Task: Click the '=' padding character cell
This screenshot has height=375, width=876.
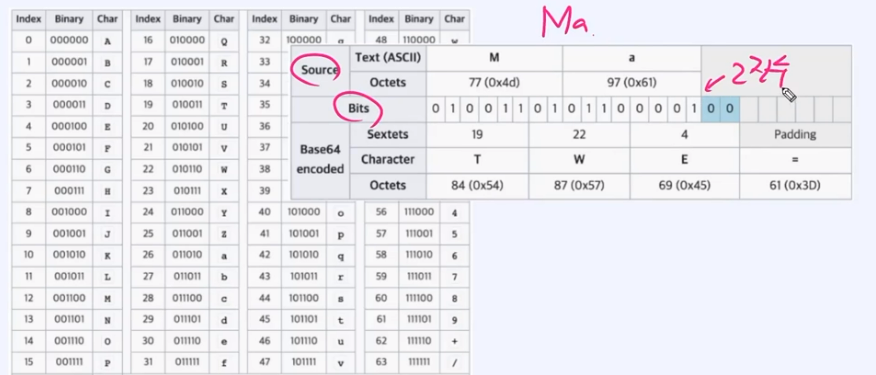Action: pos(795,160)
